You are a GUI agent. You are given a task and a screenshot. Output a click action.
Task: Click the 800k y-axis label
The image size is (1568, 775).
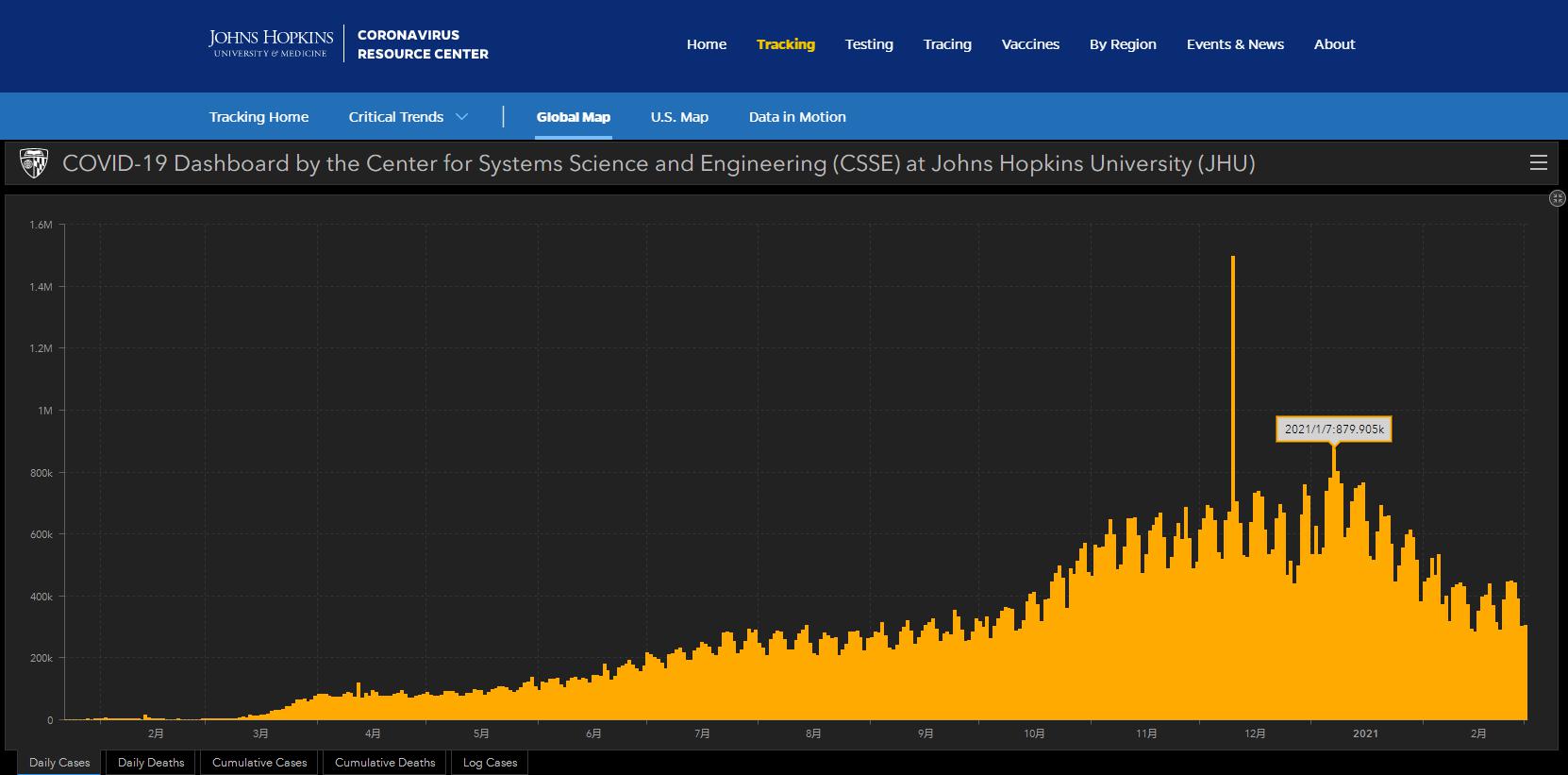[x=42, y=473]
